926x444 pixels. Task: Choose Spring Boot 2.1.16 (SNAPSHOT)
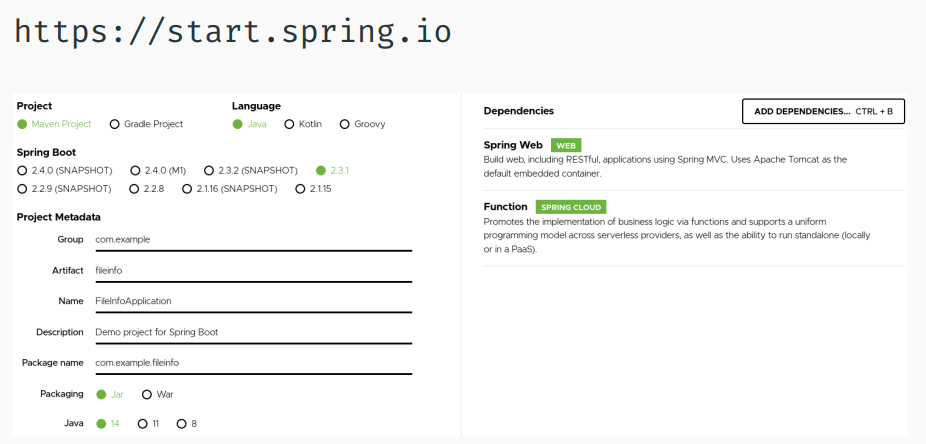pyautogui.click(x=187, y=188)
